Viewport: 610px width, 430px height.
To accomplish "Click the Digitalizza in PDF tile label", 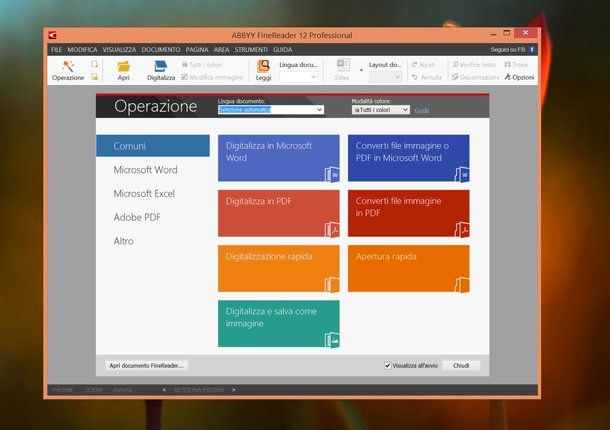I will pos(258,201).
